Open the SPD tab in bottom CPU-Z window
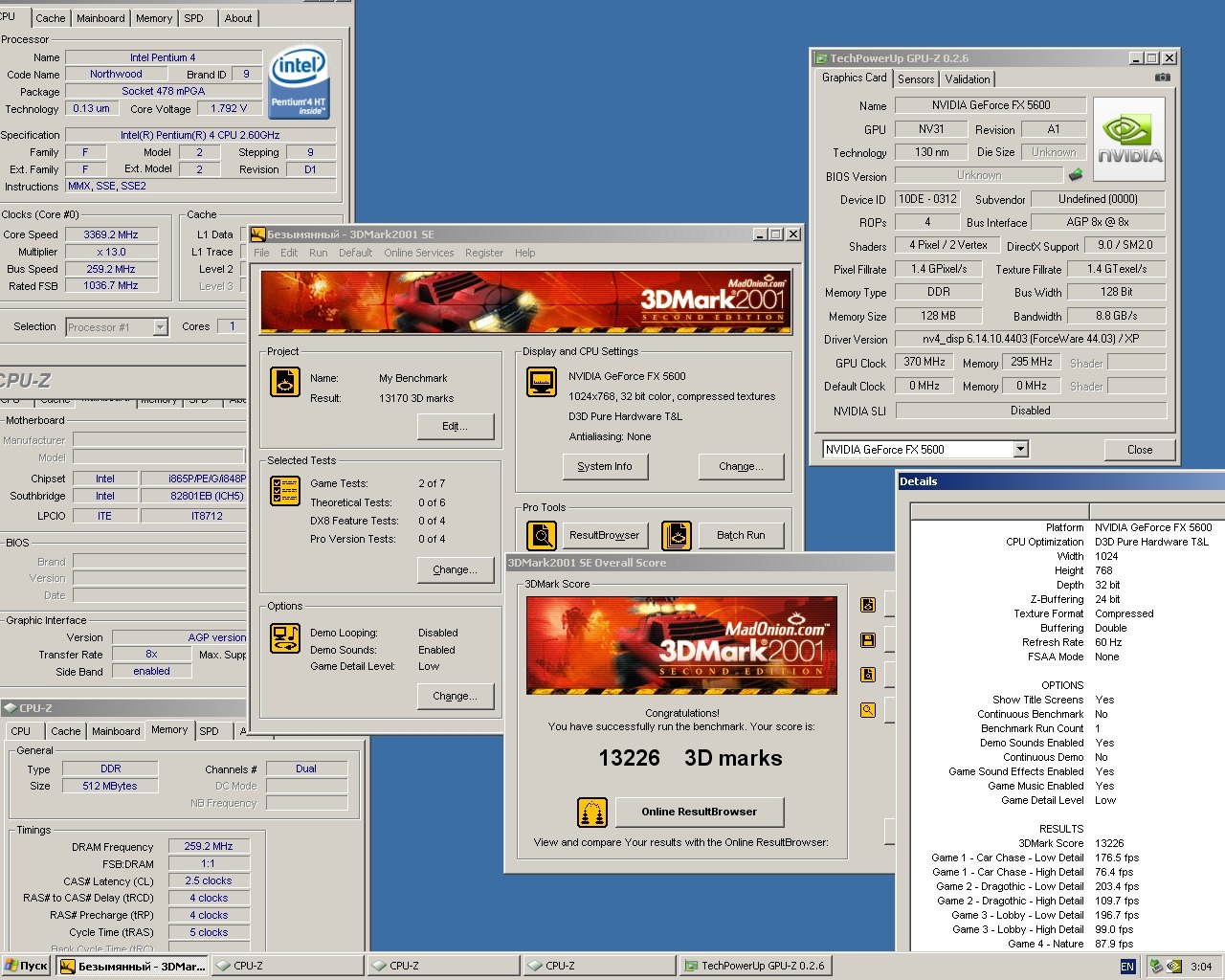Screen dimensions: 1225x980 tap(209, 731)
